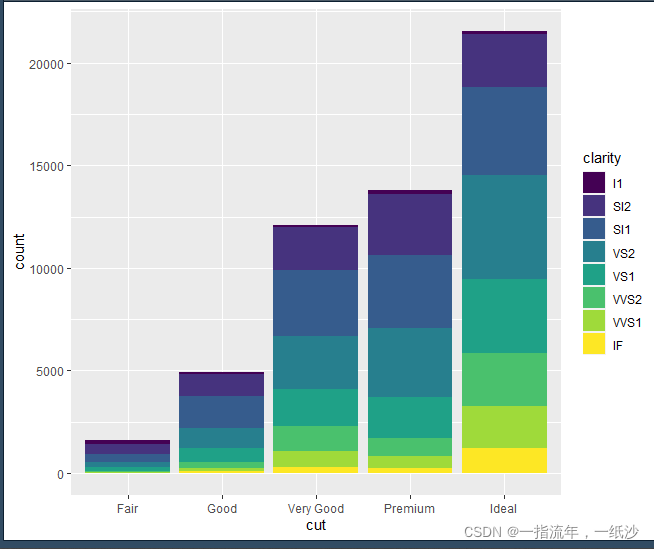Click the 'I1' legend label text
Viewport: 654px width, 549px height.
(x=617, y=184)
